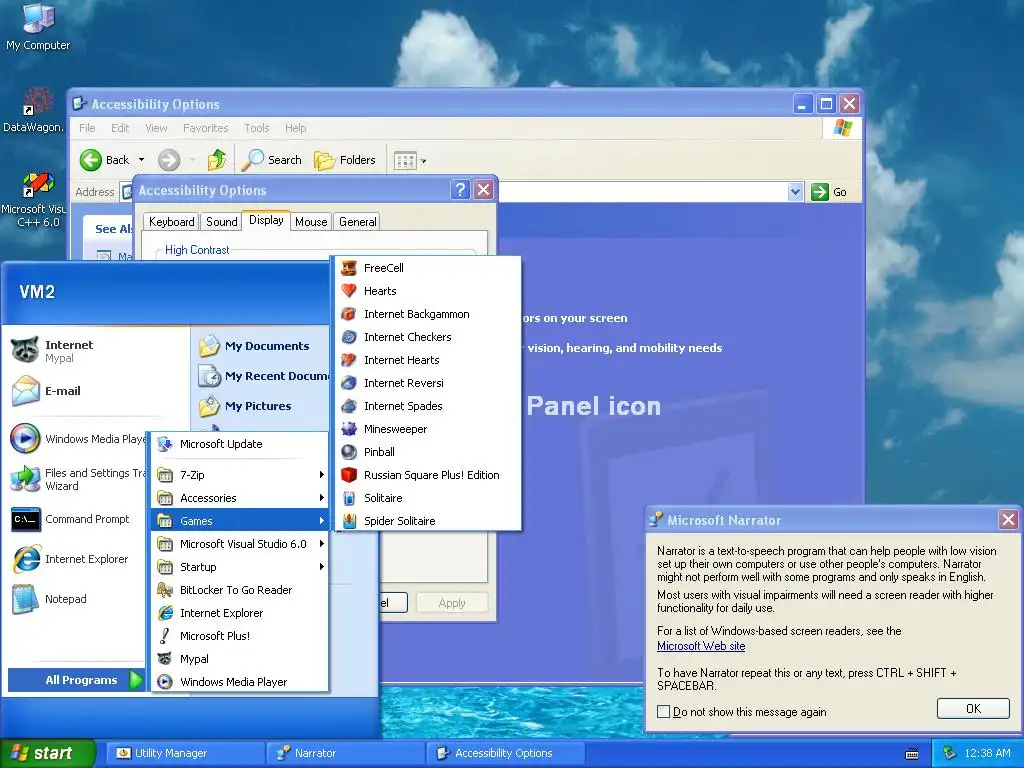This screenshot has height=768, width=1024.
Task: Switch to the Keyboard tab
Action: coord(172,222)
